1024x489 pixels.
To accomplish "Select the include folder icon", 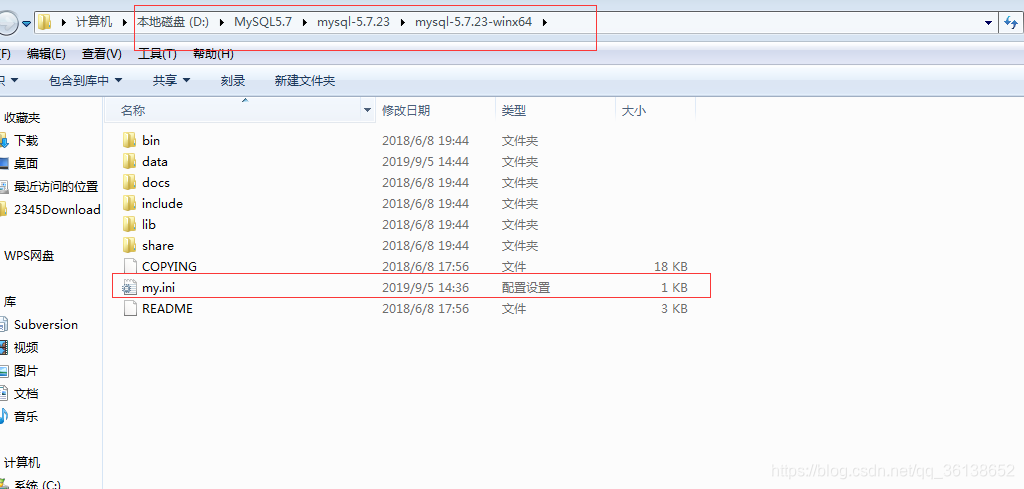I will coord(129,203).
